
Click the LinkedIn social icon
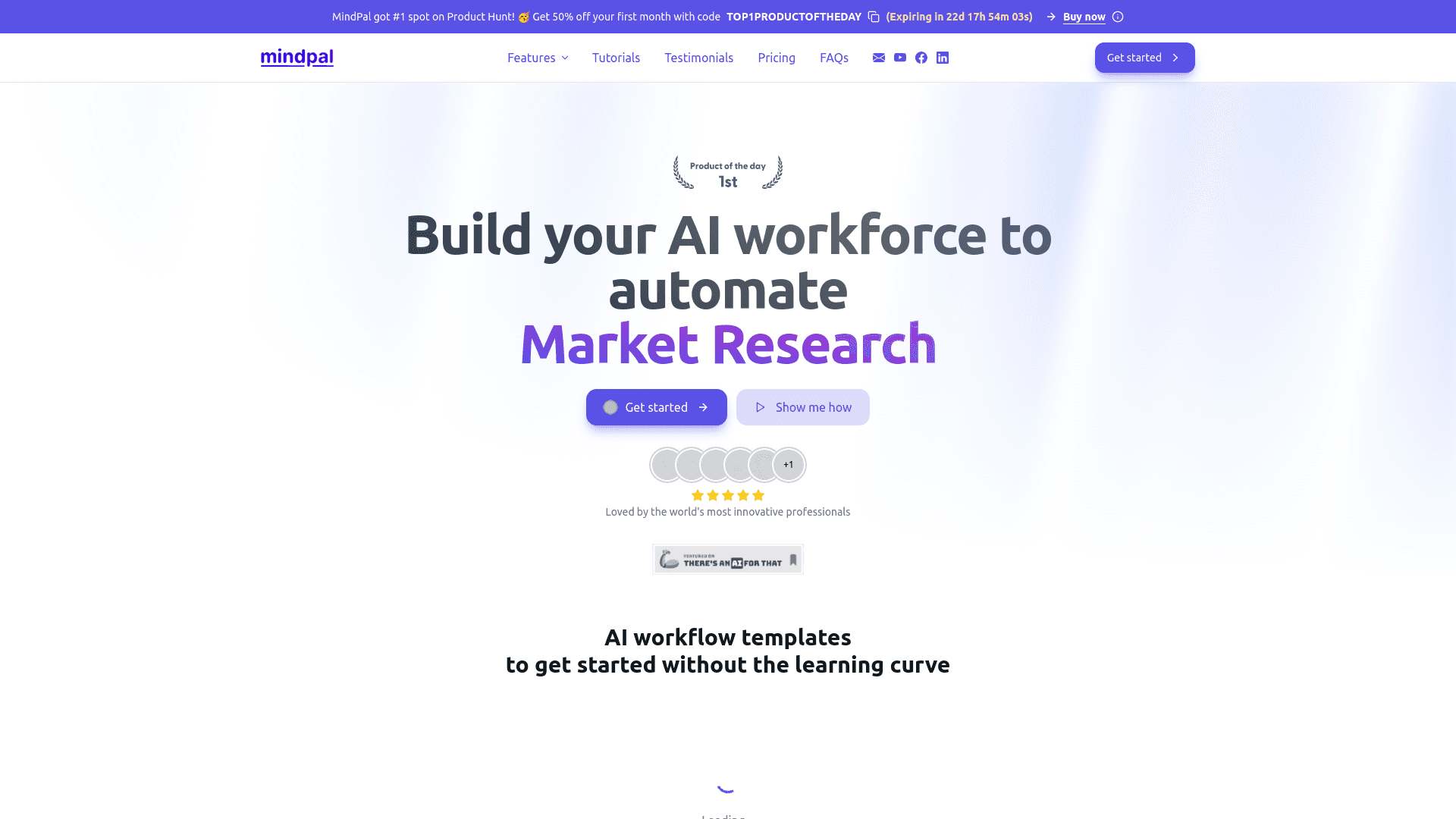pyautogui.click(x=942, y=57)
